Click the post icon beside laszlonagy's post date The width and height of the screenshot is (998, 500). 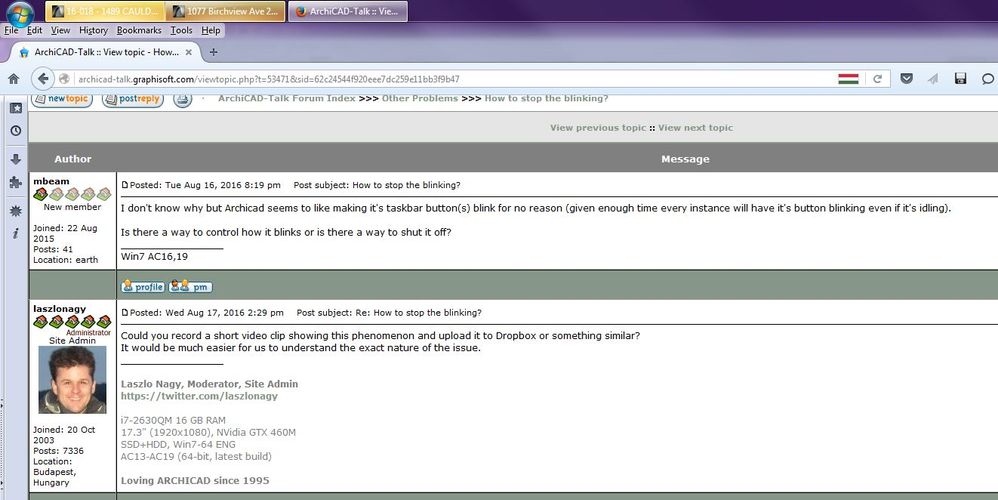click(x=125, y=313)
